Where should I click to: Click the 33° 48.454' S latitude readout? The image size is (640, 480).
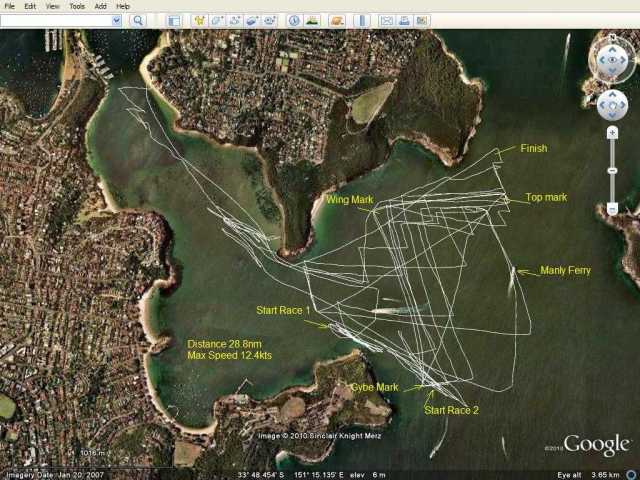[261, 475]
